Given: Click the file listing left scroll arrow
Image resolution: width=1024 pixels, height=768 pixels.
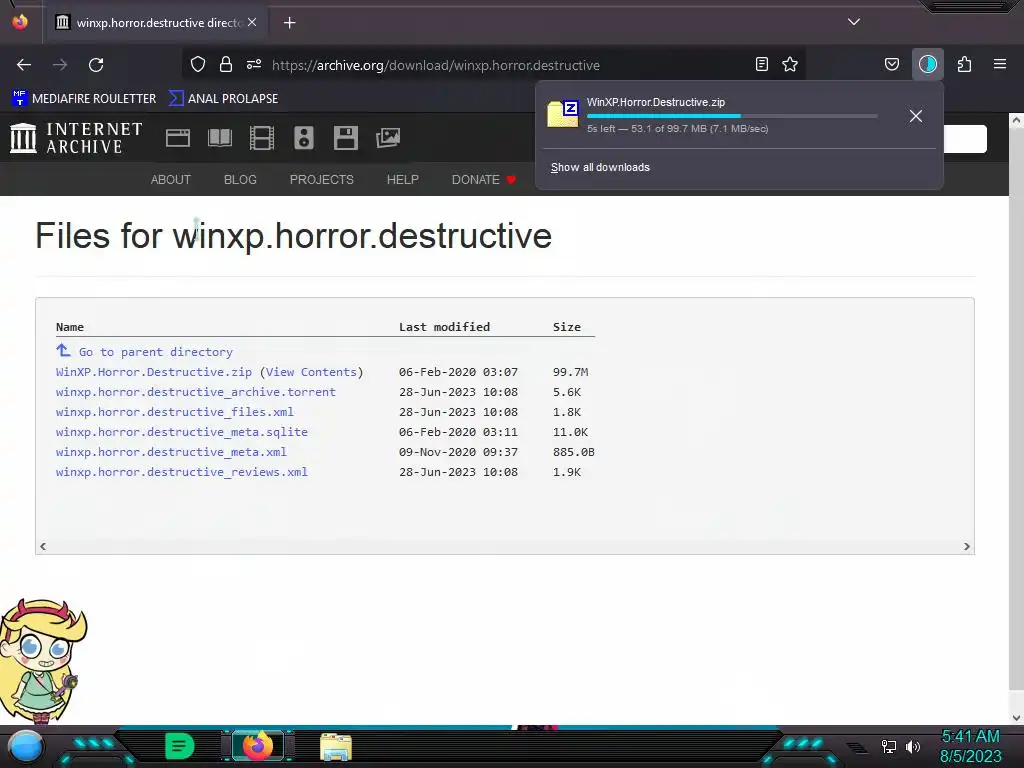Looking at the screenshot, I should coord(43,547).
